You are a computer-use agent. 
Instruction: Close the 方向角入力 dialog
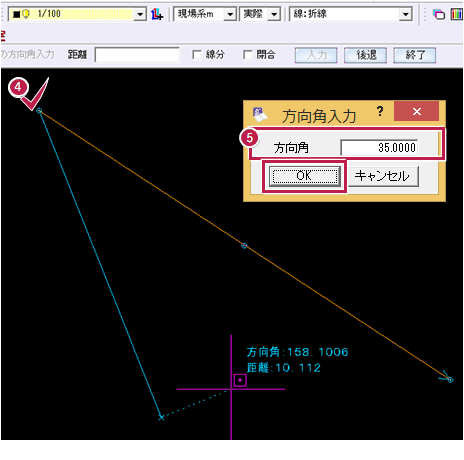tap(416, 111)
